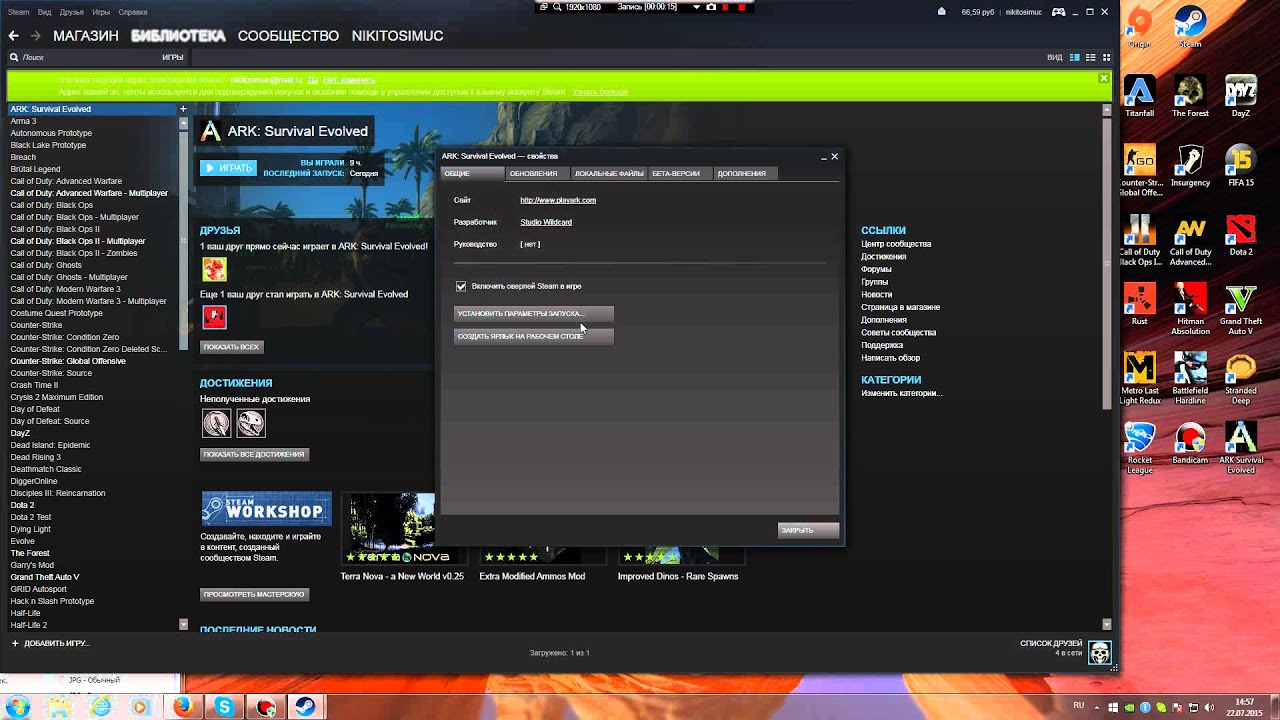
Task: View second unearned ARK achievement icon
Action: (251, 423)
